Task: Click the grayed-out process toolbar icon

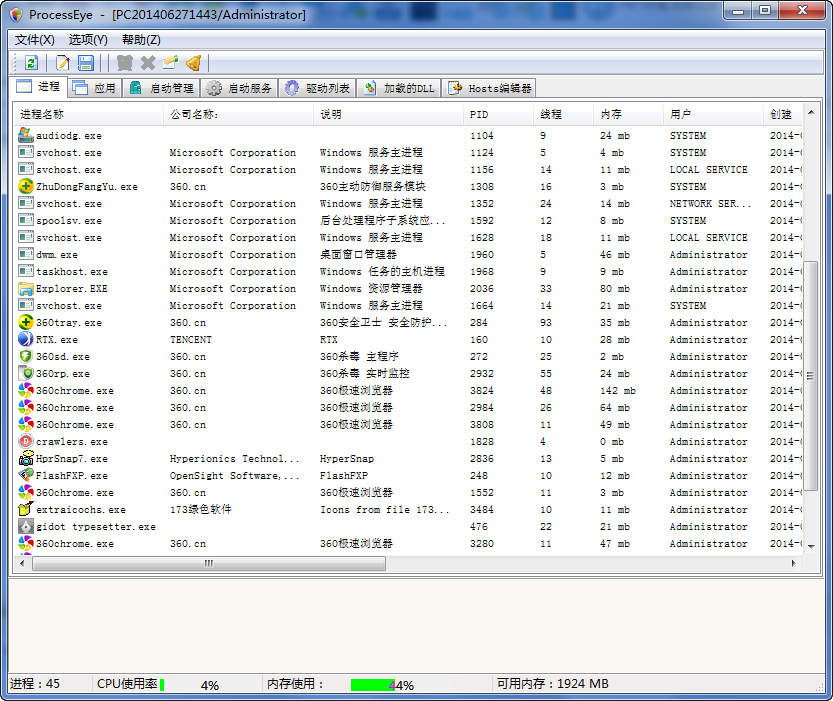Action: click(125, 63)
